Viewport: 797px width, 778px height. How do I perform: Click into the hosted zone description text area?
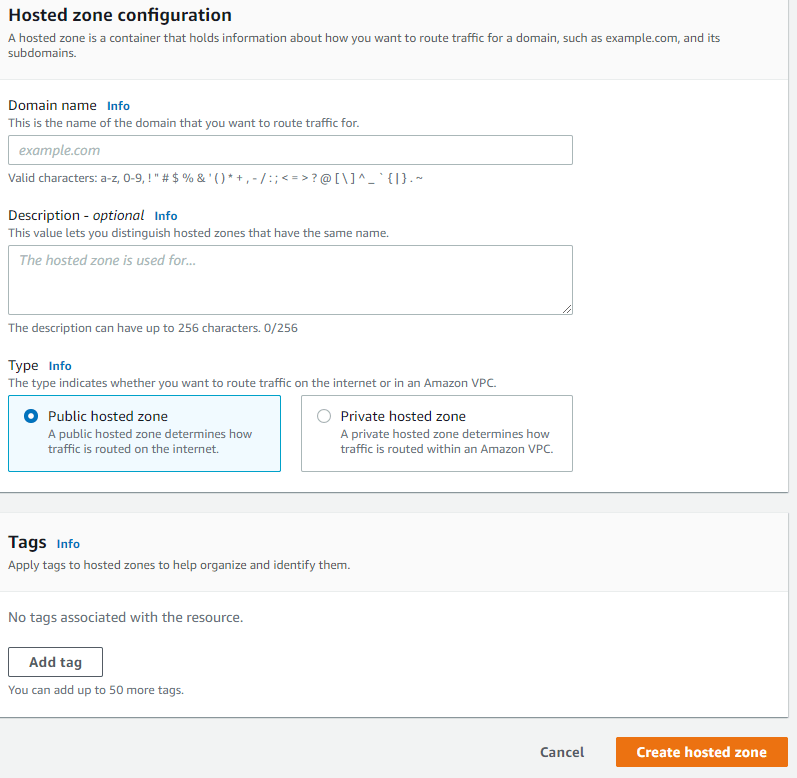pyautogui.click(x=290, y=280)
